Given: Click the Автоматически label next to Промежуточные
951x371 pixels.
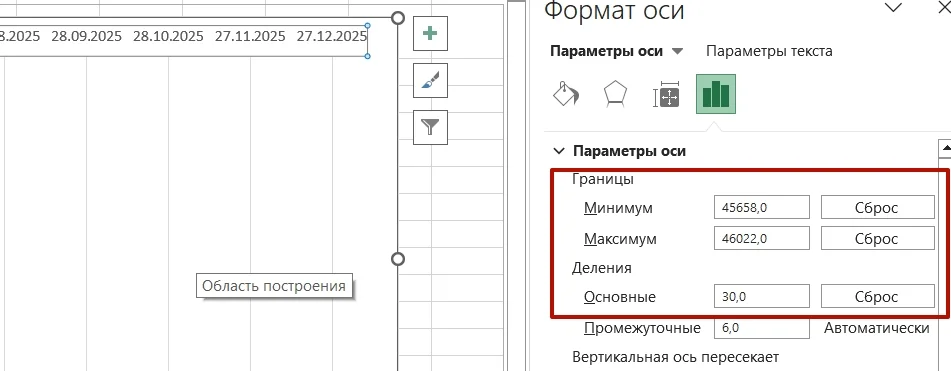Looking at the screenshot, I should click(x=876, y=328).
